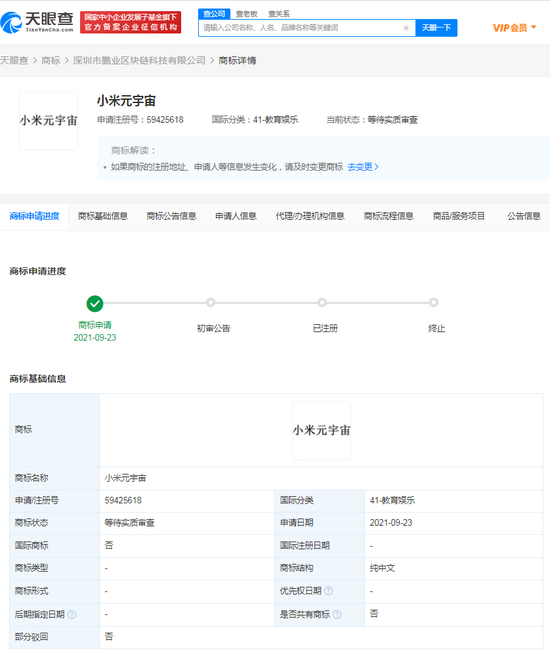Click the 终止 progress step circle

click(434, 303)
